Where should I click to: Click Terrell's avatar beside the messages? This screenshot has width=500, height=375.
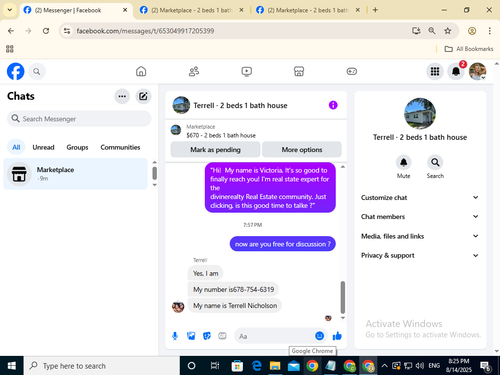tap(178, 306)
